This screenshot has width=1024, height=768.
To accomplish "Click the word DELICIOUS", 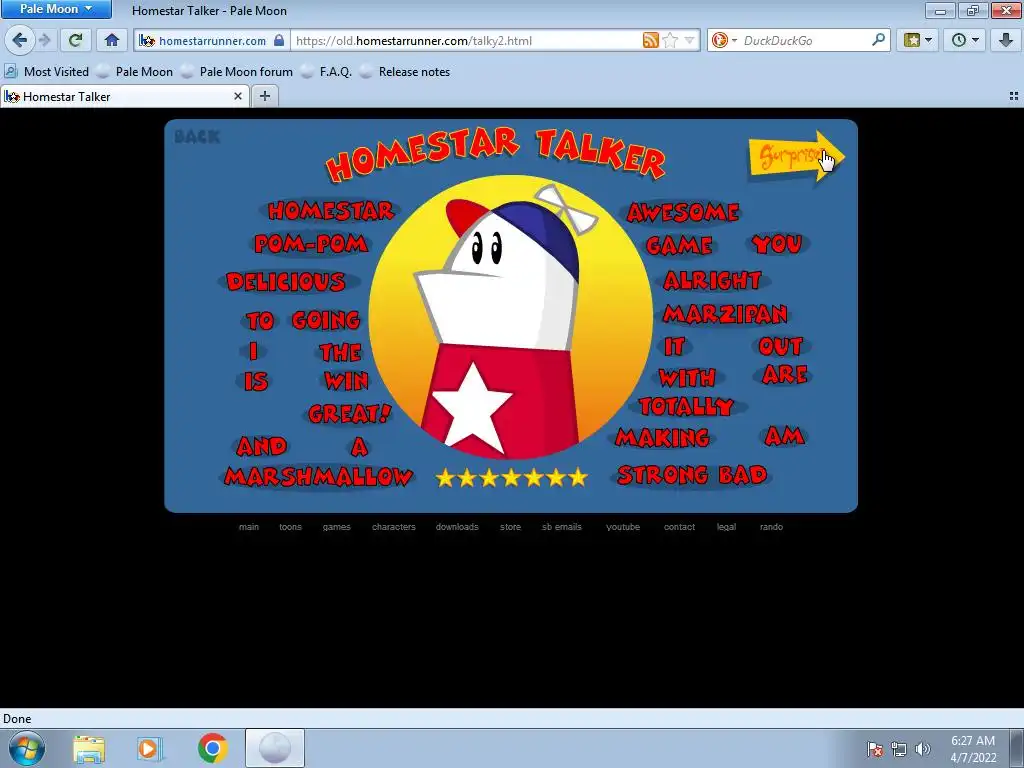I will point(286,281).
